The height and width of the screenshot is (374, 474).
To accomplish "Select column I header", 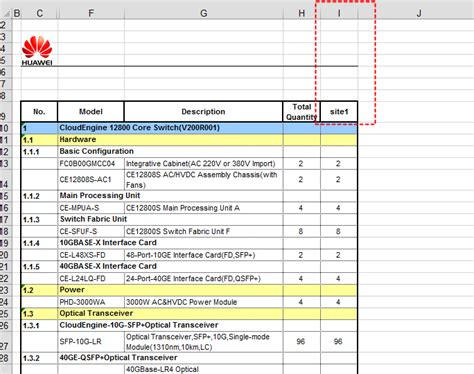I will 339,13.
